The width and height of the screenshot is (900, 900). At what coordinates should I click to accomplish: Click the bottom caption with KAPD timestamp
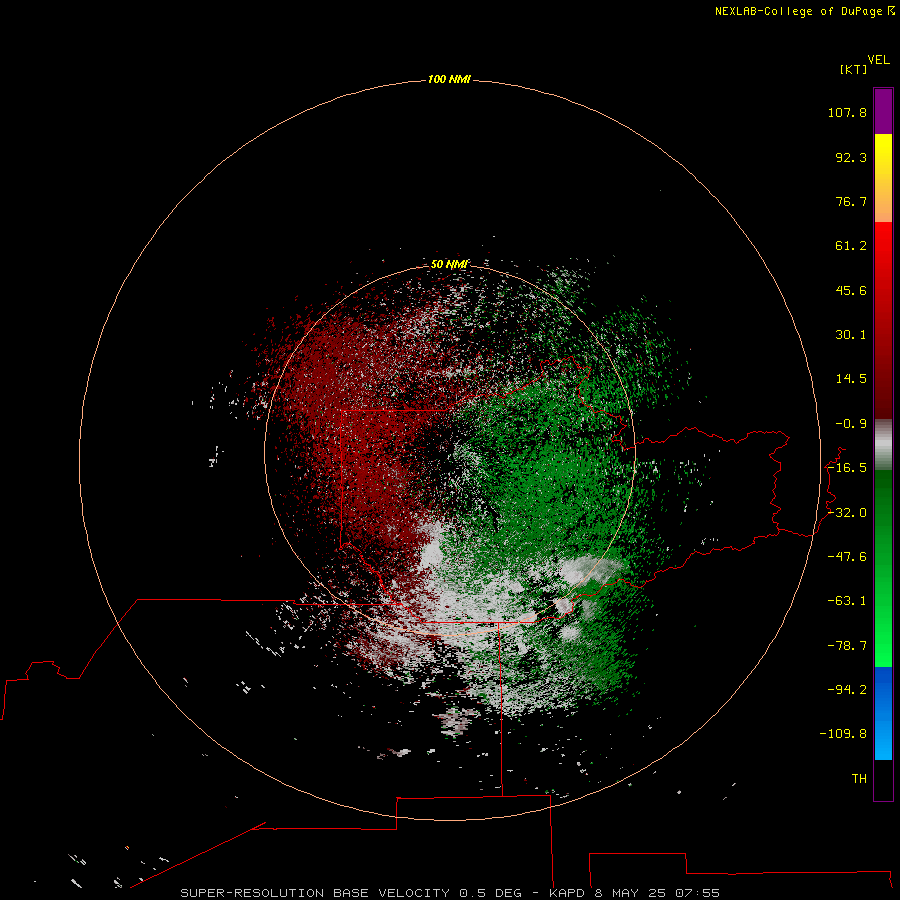(x=450, y=893)
